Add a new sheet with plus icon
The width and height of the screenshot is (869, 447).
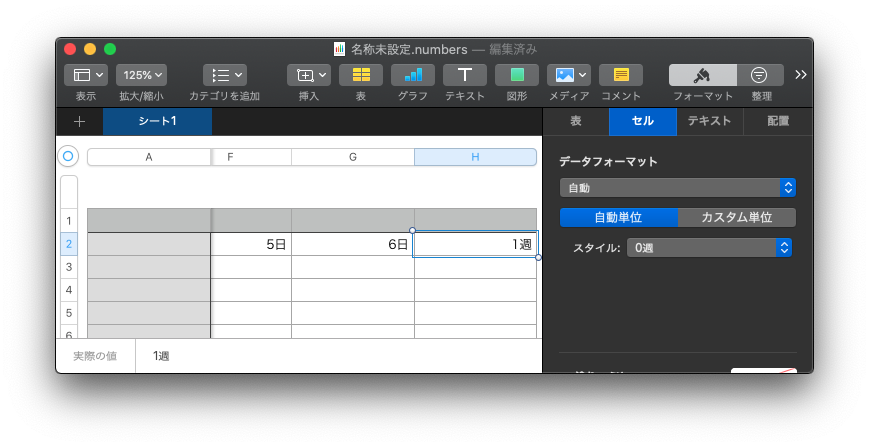(80, 121)
